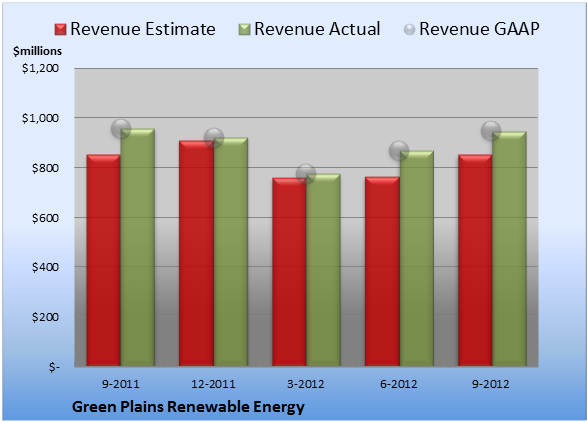Select the green actual bar for 6-2012
This screenshot has height=422, width=588.
click(417, 259)
